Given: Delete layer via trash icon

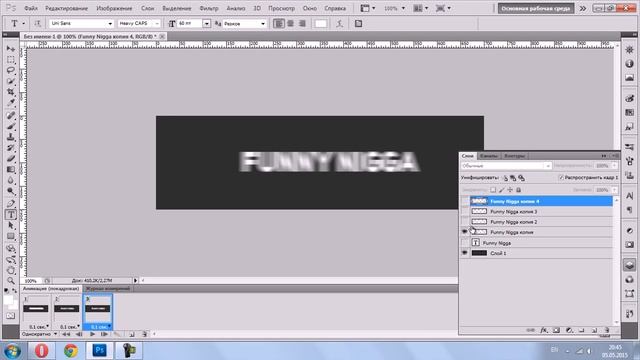Looking at the screenshot, I should 607,330.
